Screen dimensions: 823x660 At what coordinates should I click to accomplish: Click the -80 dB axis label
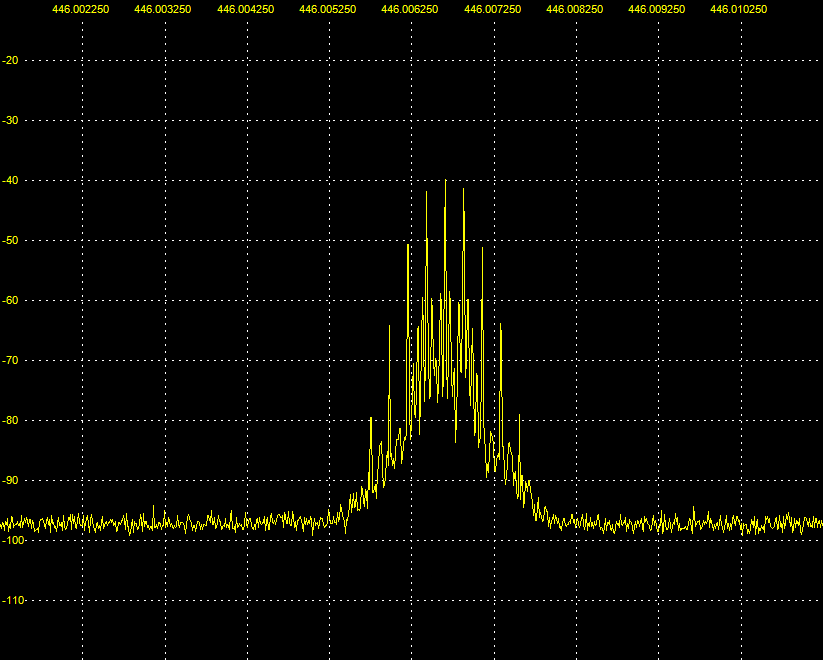(10, 421)
